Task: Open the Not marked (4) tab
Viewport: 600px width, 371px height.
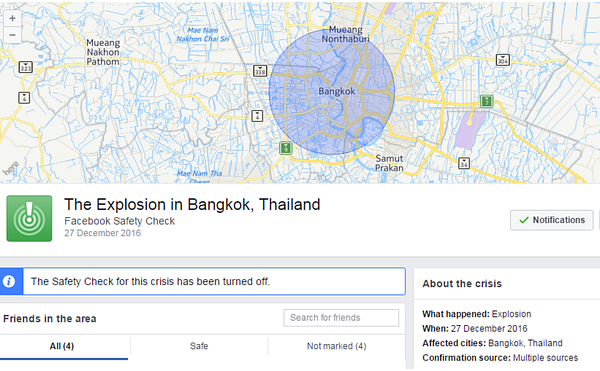Action: pyautogui.click(x=336, y=346)
